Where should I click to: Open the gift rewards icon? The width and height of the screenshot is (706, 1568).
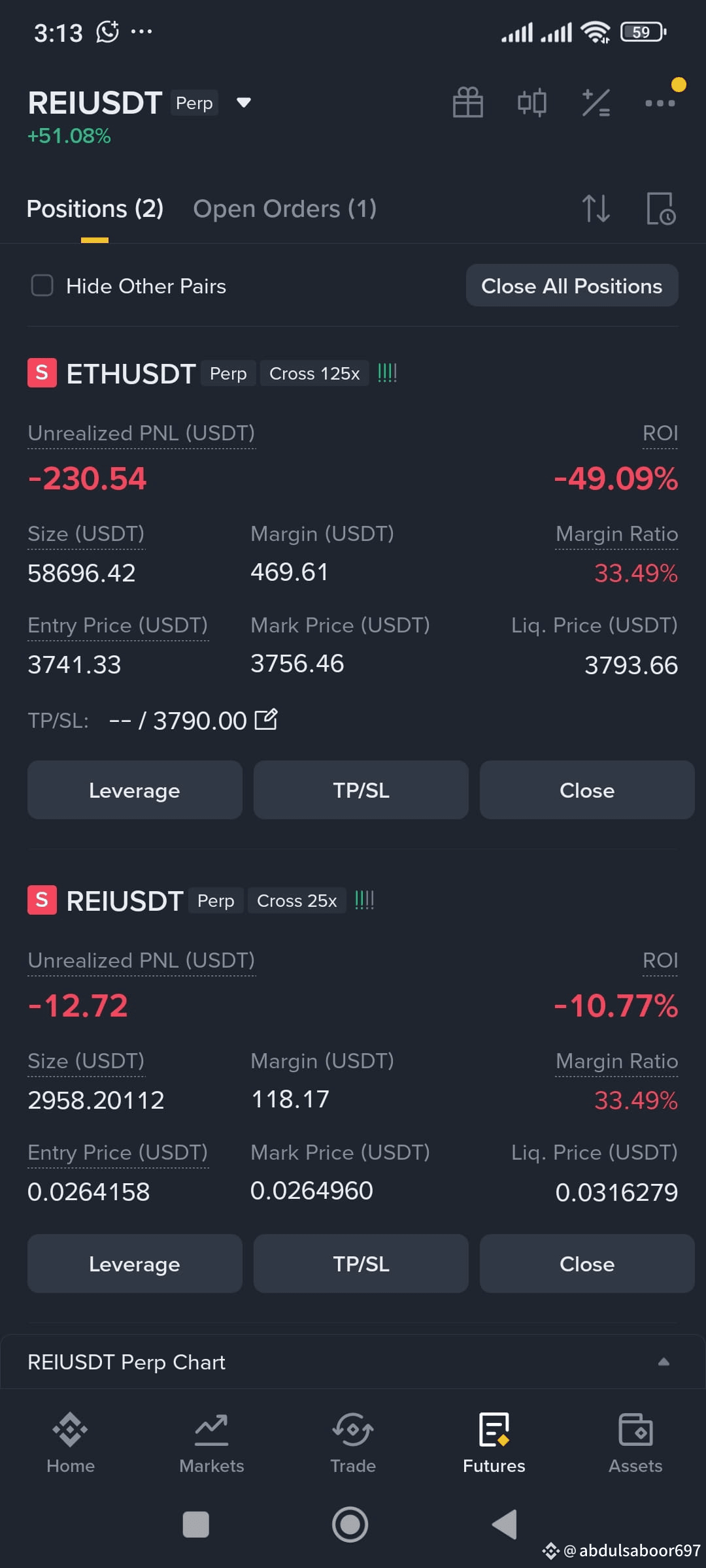[x=468, y=103]
